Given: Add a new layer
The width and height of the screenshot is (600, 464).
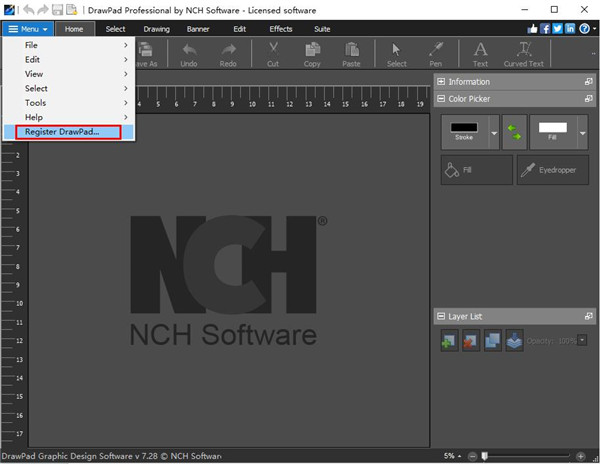Looking at the screenshot, I should click(449, 340).
